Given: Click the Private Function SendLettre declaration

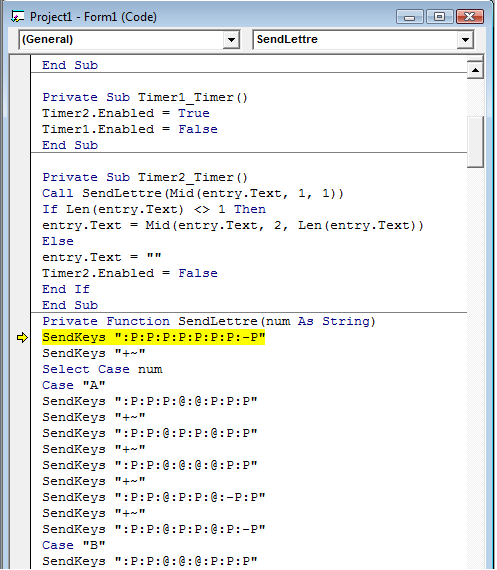Looking at the screenshot, I should click(x=209, y=321).
